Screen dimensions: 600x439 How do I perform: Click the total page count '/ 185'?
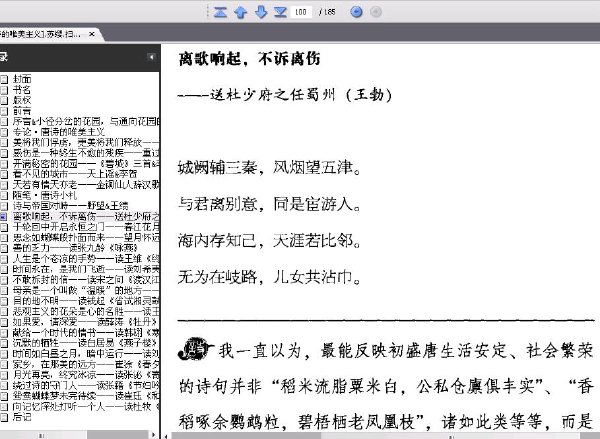pos(327,12)
